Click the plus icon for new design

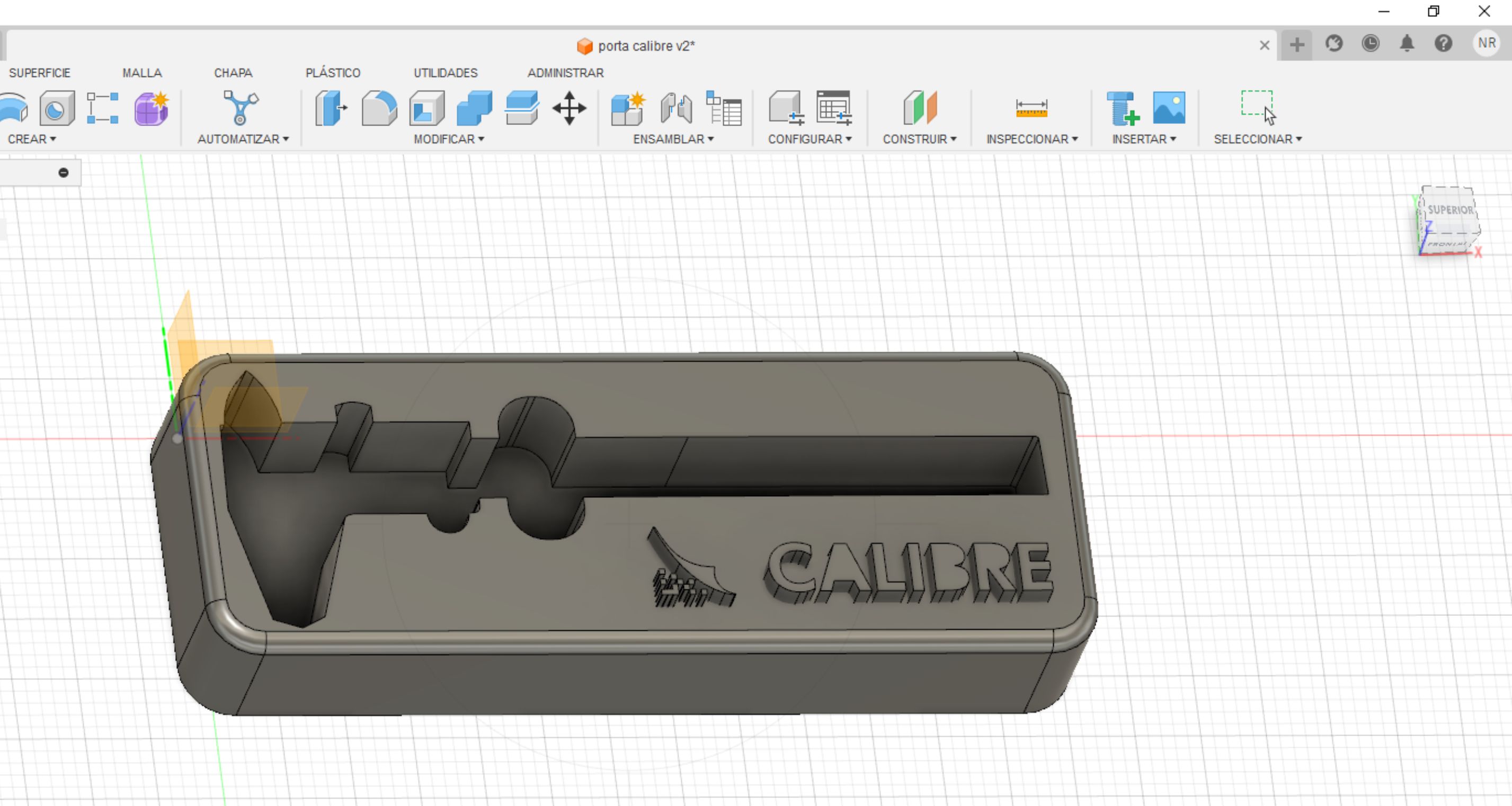(1296, 44)
